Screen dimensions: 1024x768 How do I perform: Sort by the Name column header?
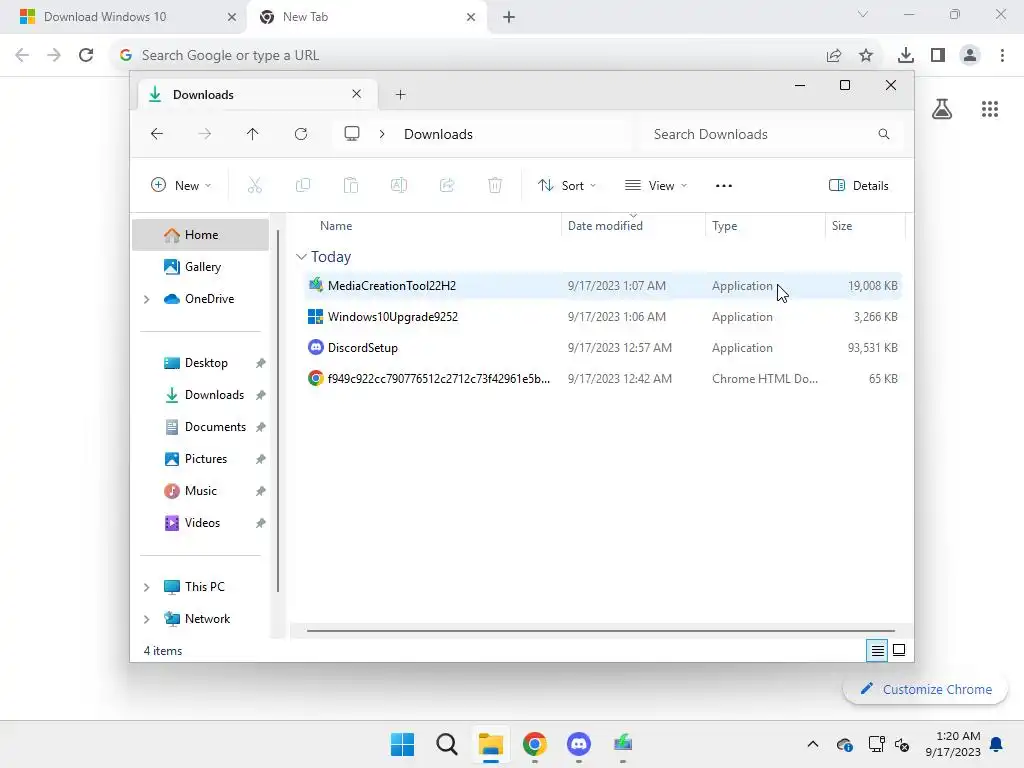click(431, 226)
